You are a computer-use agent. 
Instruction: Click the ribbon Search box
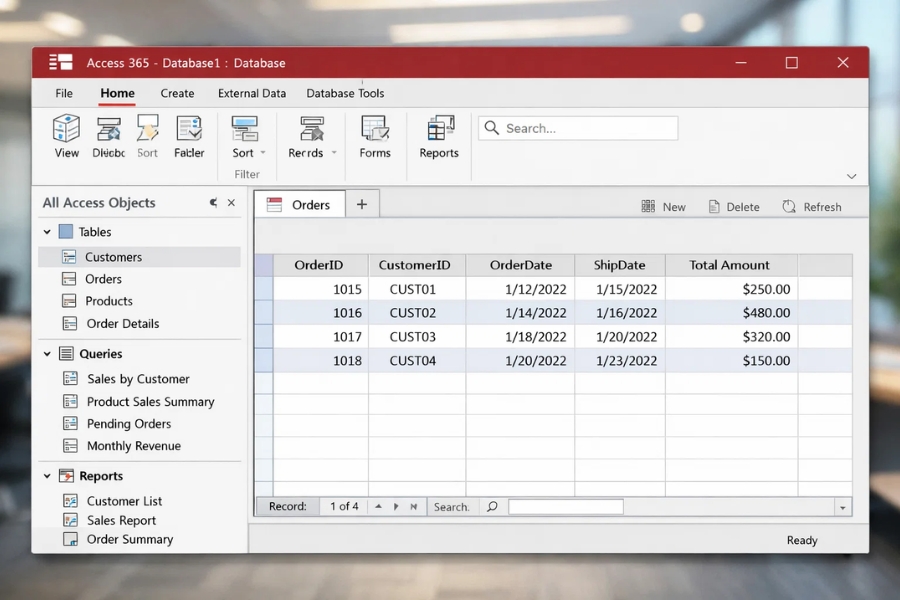tap(578, 128)
